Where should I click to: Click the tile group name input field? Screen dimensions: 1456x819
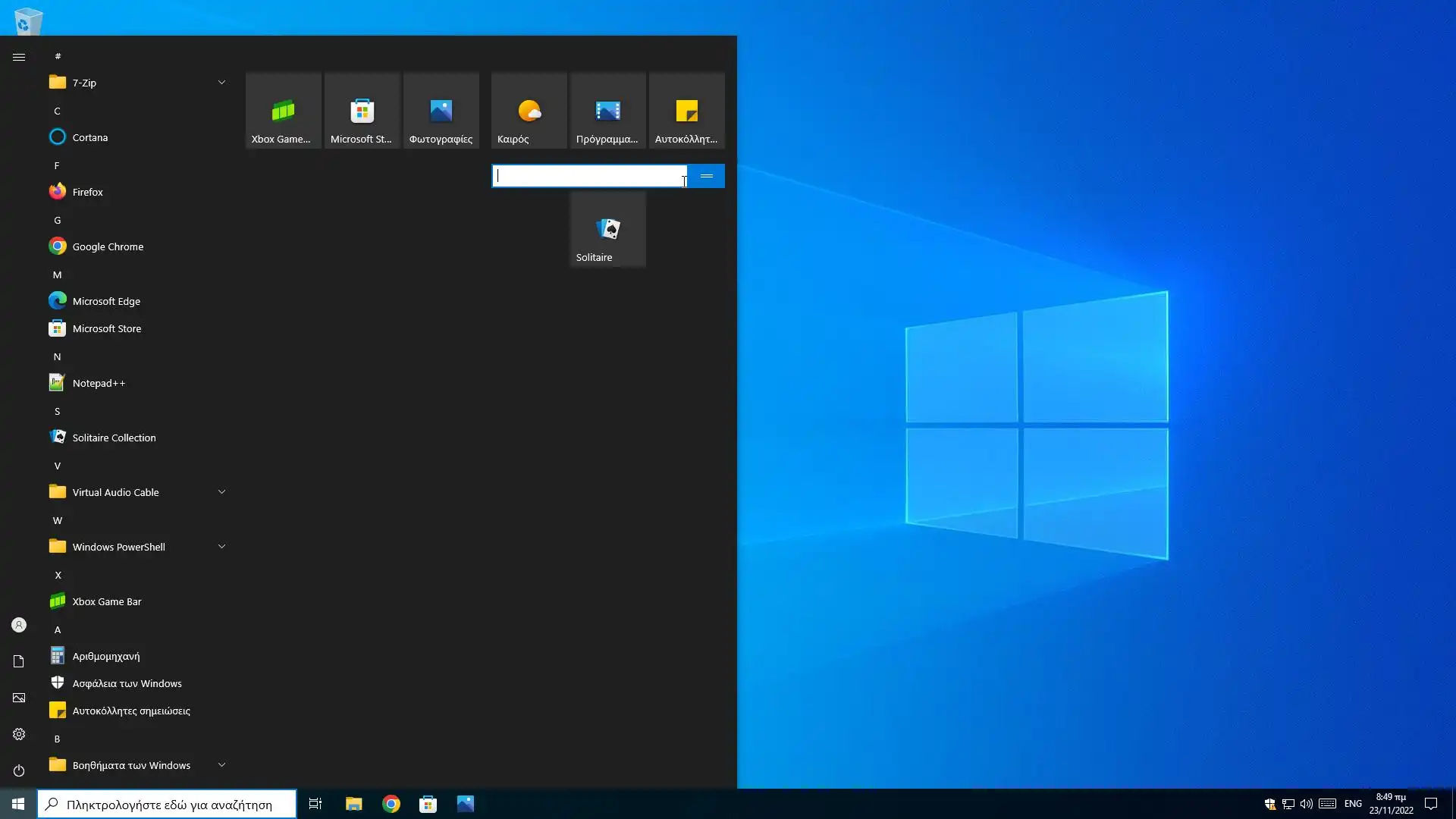point(588,176)
